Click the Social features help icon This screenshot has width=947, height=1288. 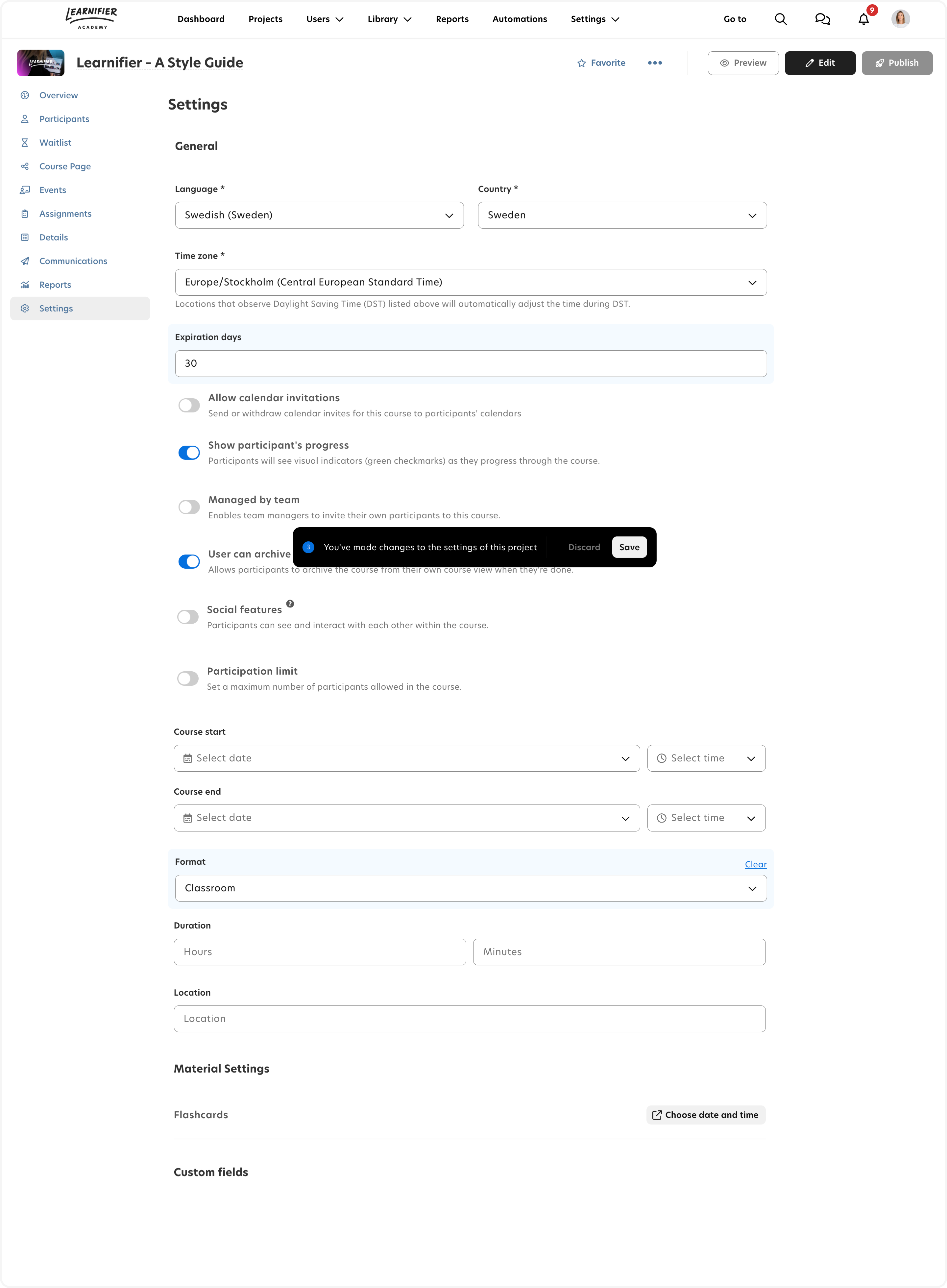290,603
